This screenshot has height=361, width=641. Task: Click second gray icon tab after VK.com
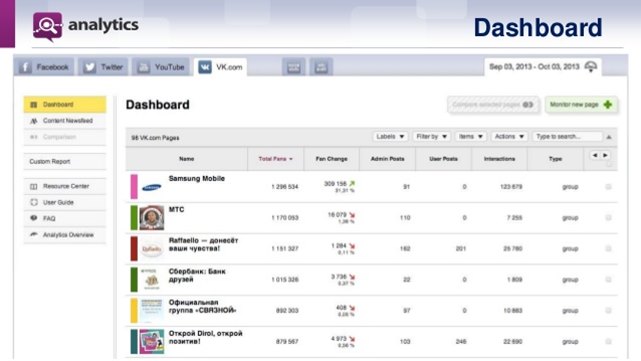click(x=321, y=67)
